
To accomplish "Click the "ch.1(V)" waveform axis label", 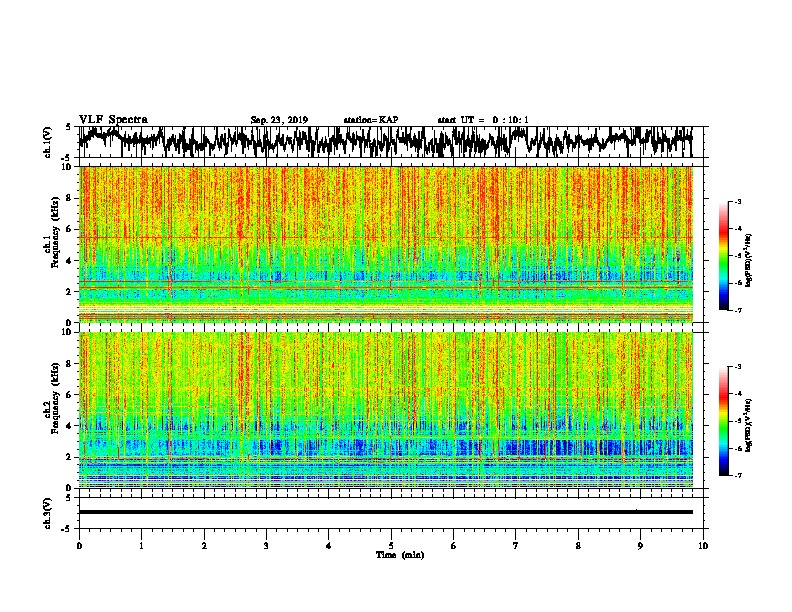I will coord(48,142).
